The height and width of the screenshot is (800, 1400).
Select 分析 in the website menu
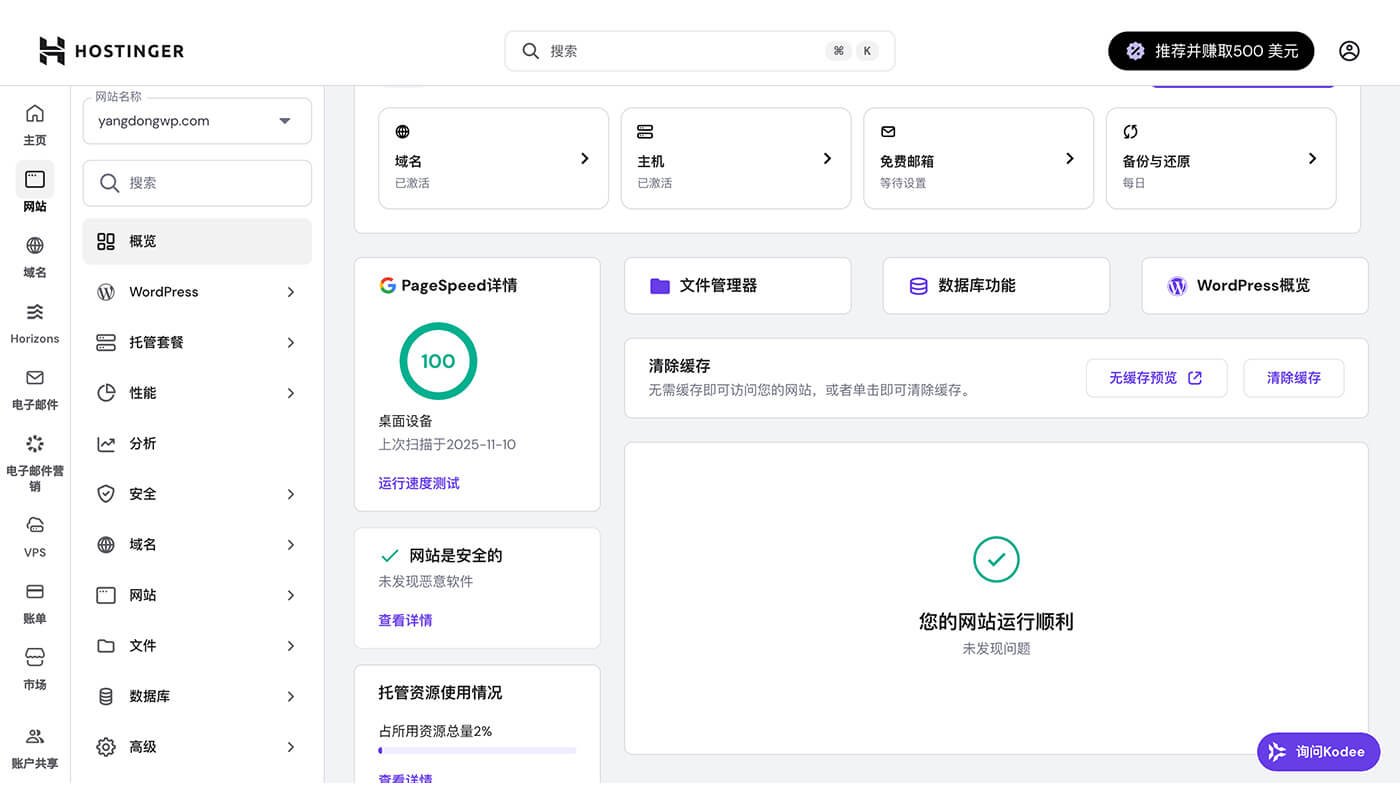196,443
